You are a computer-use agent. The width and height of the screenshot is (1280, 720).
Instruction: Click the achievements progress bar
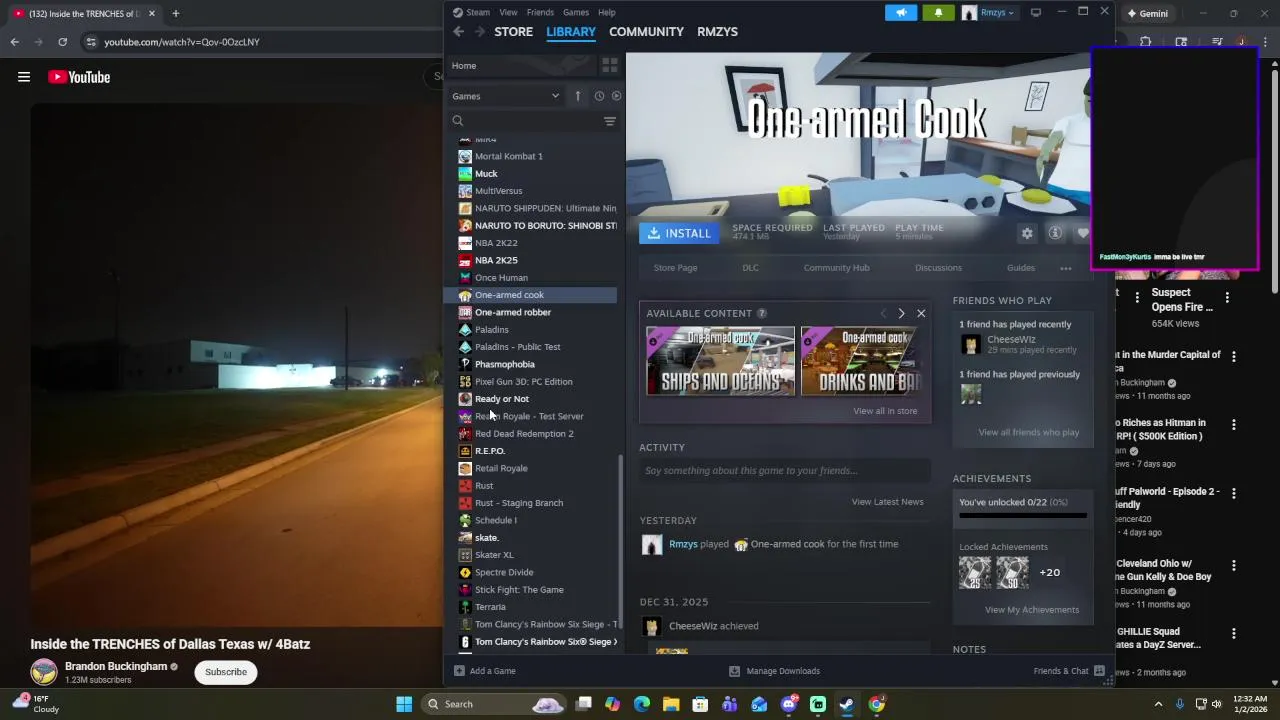(x=1022, y=516)
